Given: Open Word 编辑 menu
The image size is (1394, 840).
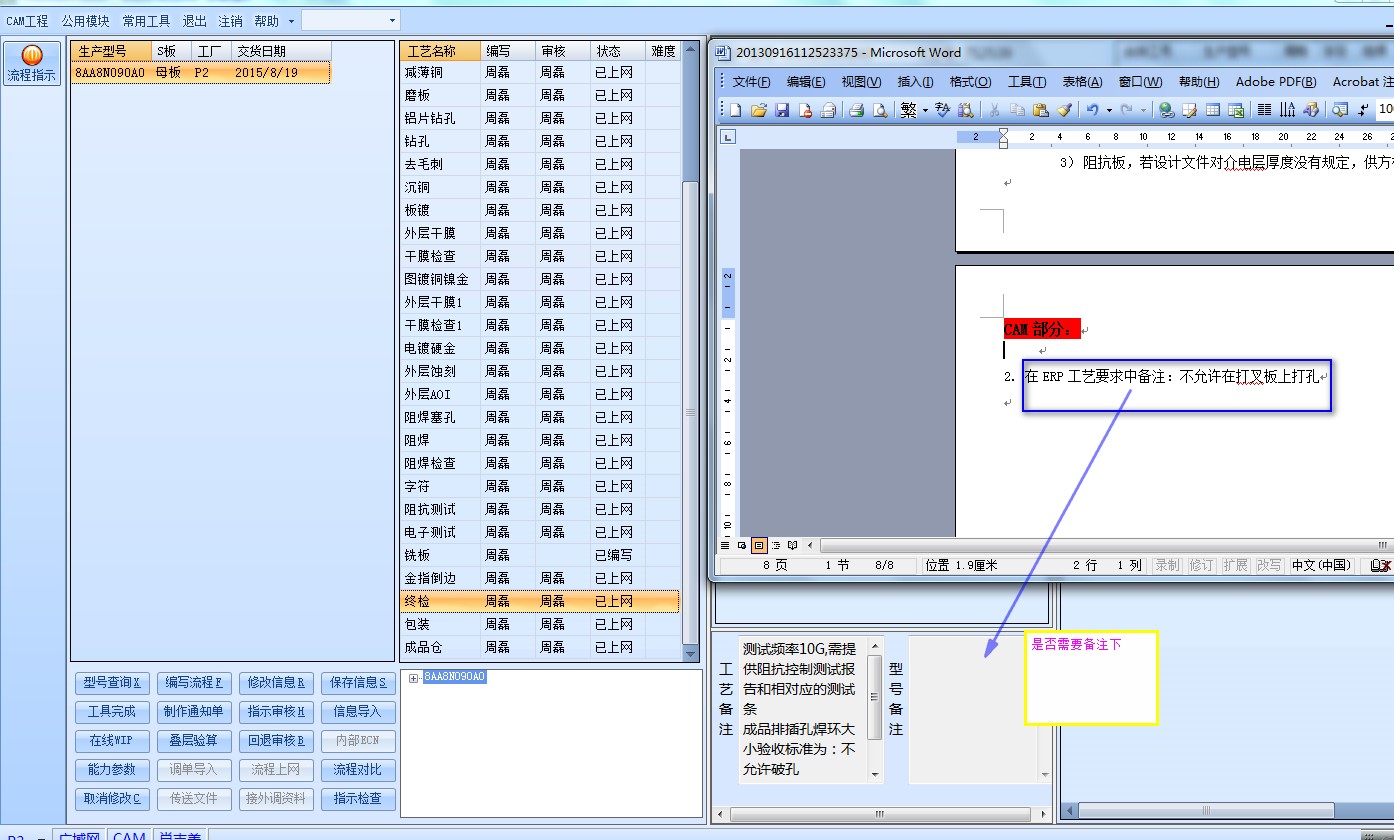Looking at the screenshot, I should click(806, 82).
